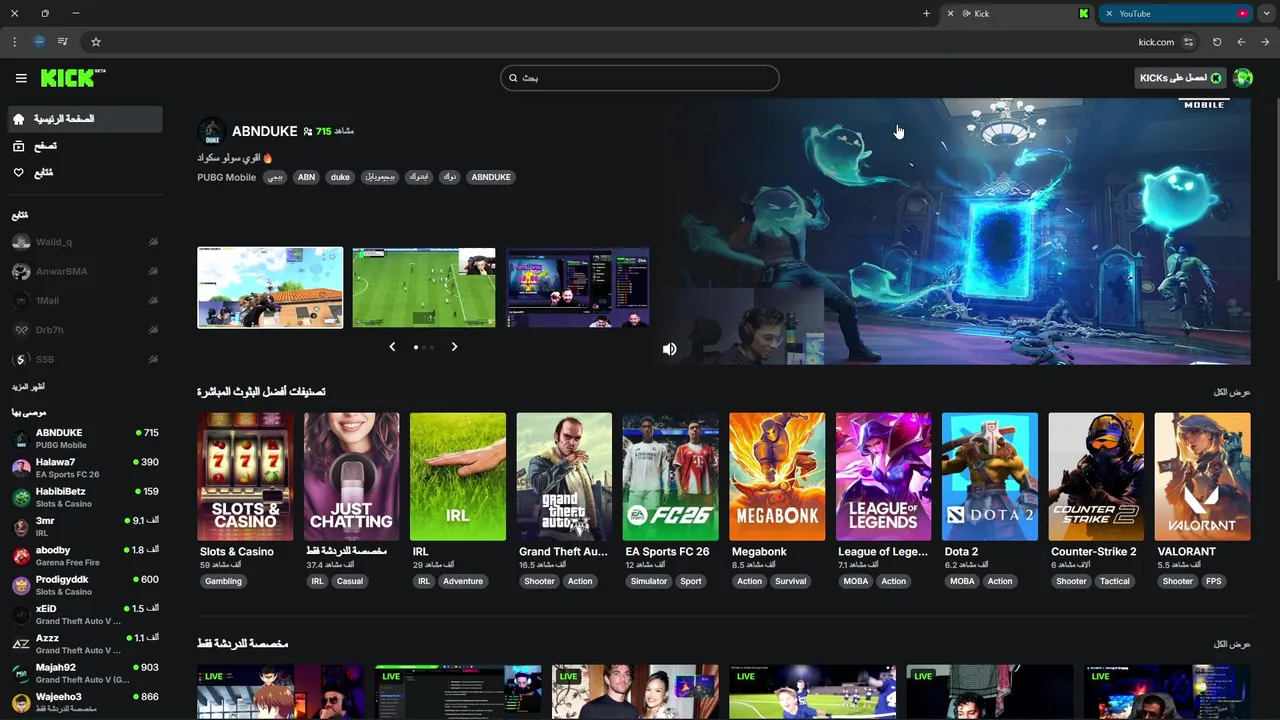
Task: Focus the Kick search field
Action: point(640,78)
